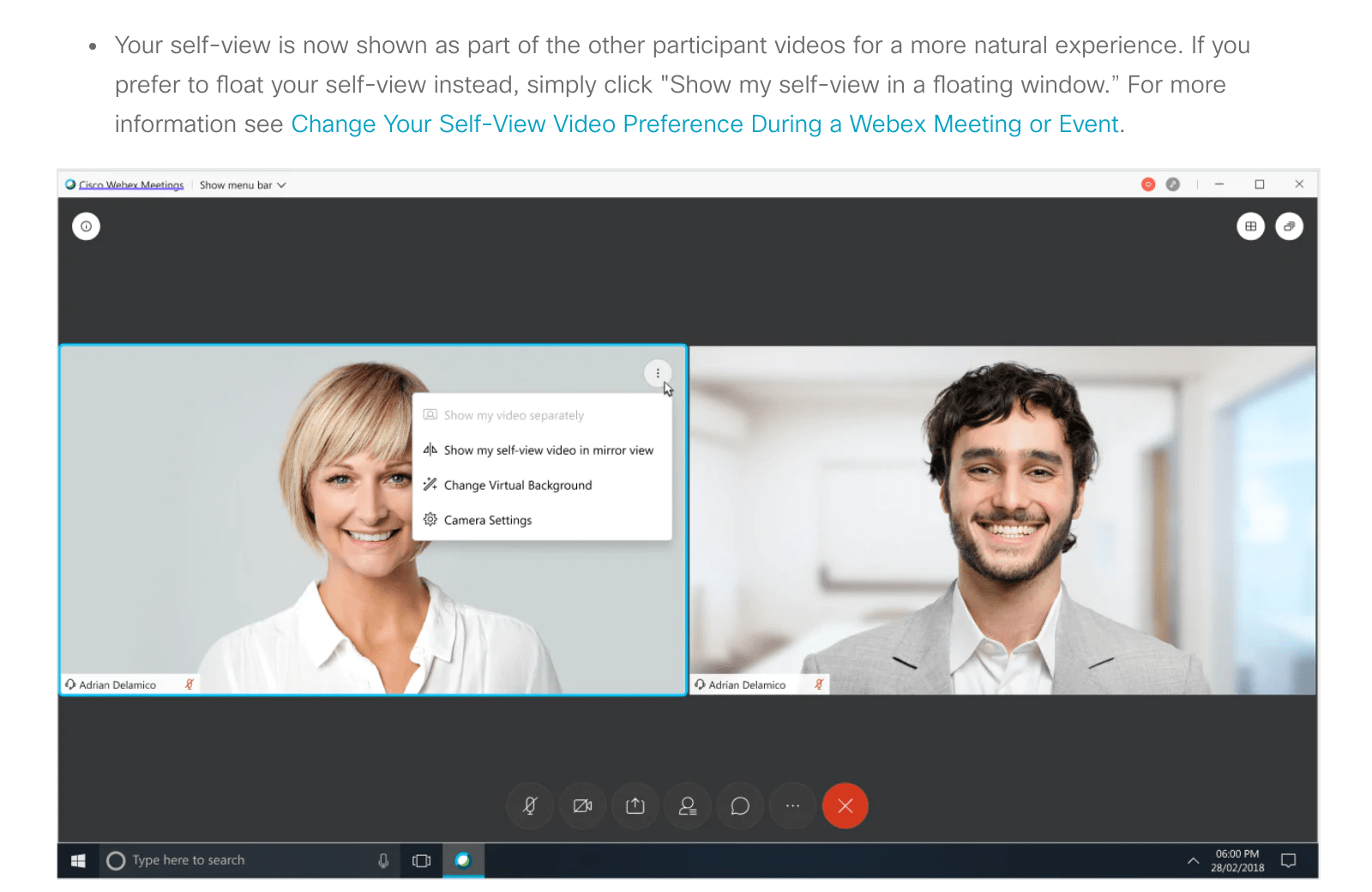Open the Share content icon
This screenshot has height=892, width=1372.
click(635, 806)
